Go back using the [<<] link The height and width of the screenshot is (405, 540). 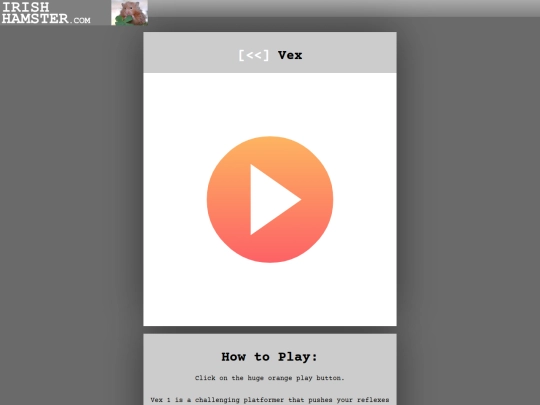pyautogui.click(x=254, y=55)
